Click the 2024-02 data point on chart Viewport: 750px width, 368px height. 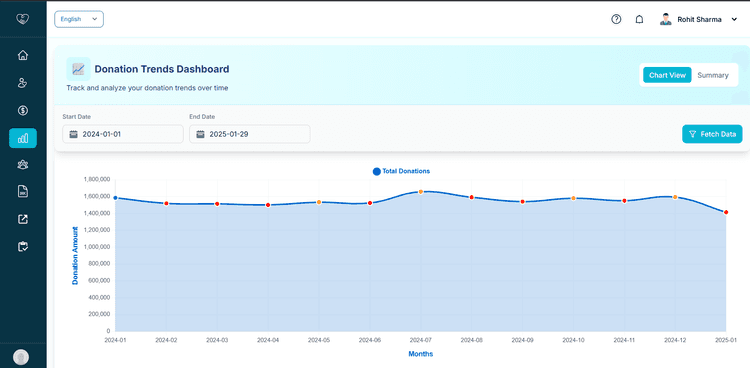(x=166, y=203)
